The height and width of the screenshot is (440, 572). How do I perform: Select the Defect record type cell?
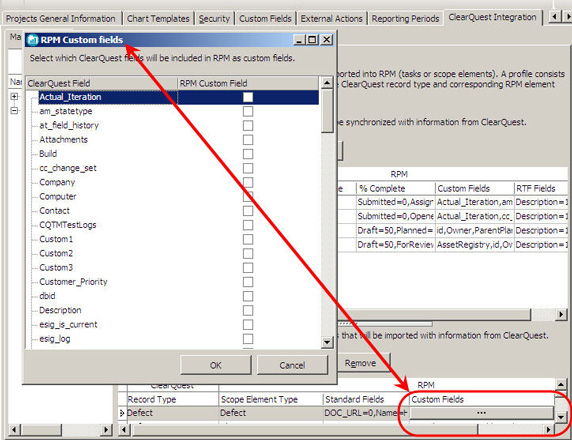[x=172, y=413]
